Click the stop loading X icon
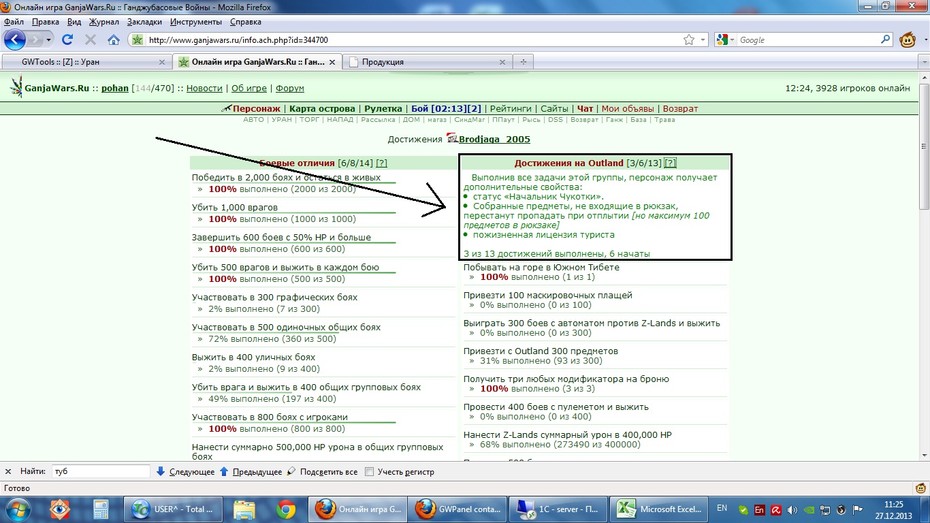930x523 pixels. tap(90, 40)
